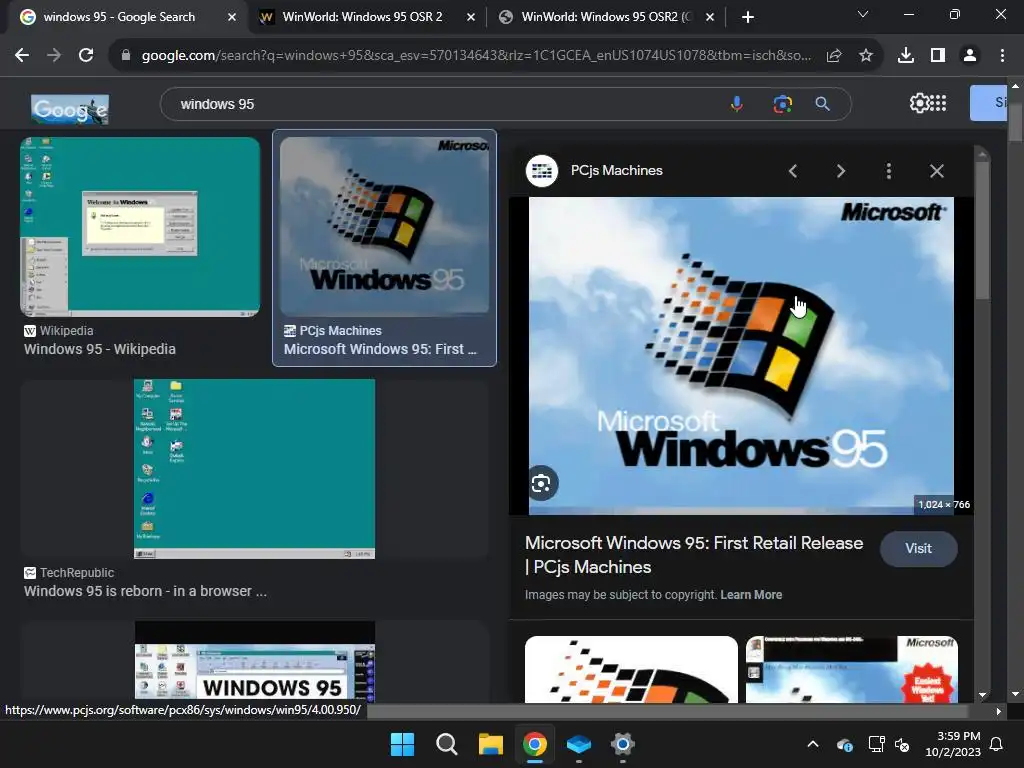Click the large Windows 95 preview image
The image size is (1024, 768).
741,355
